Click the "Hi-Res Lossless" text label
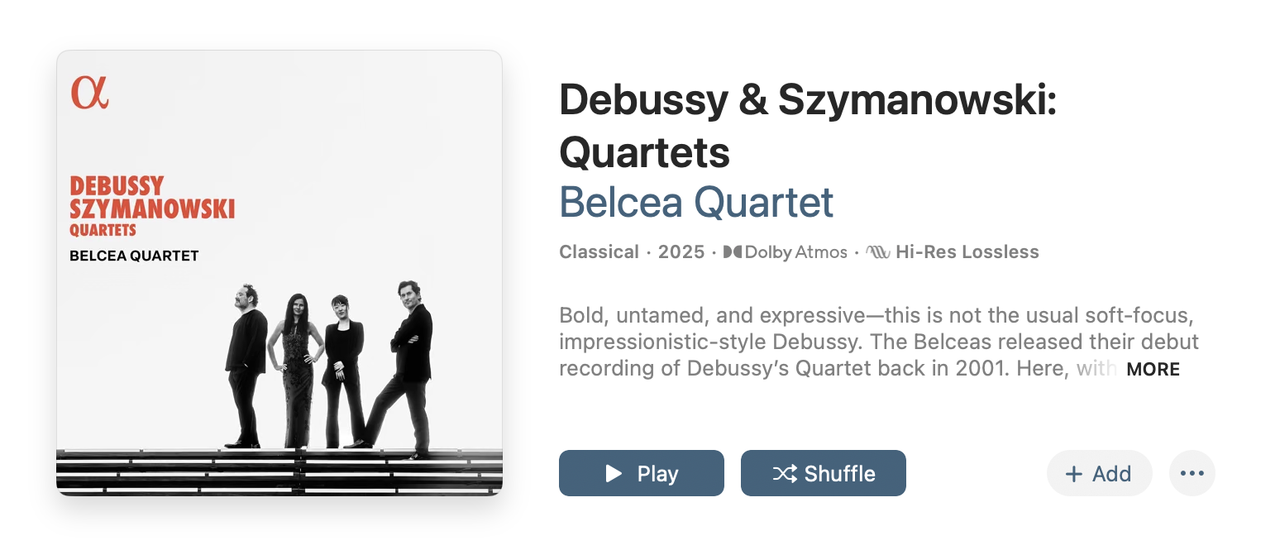The width and height of the screenshot is (1280, 546). (x=967, y=252)
